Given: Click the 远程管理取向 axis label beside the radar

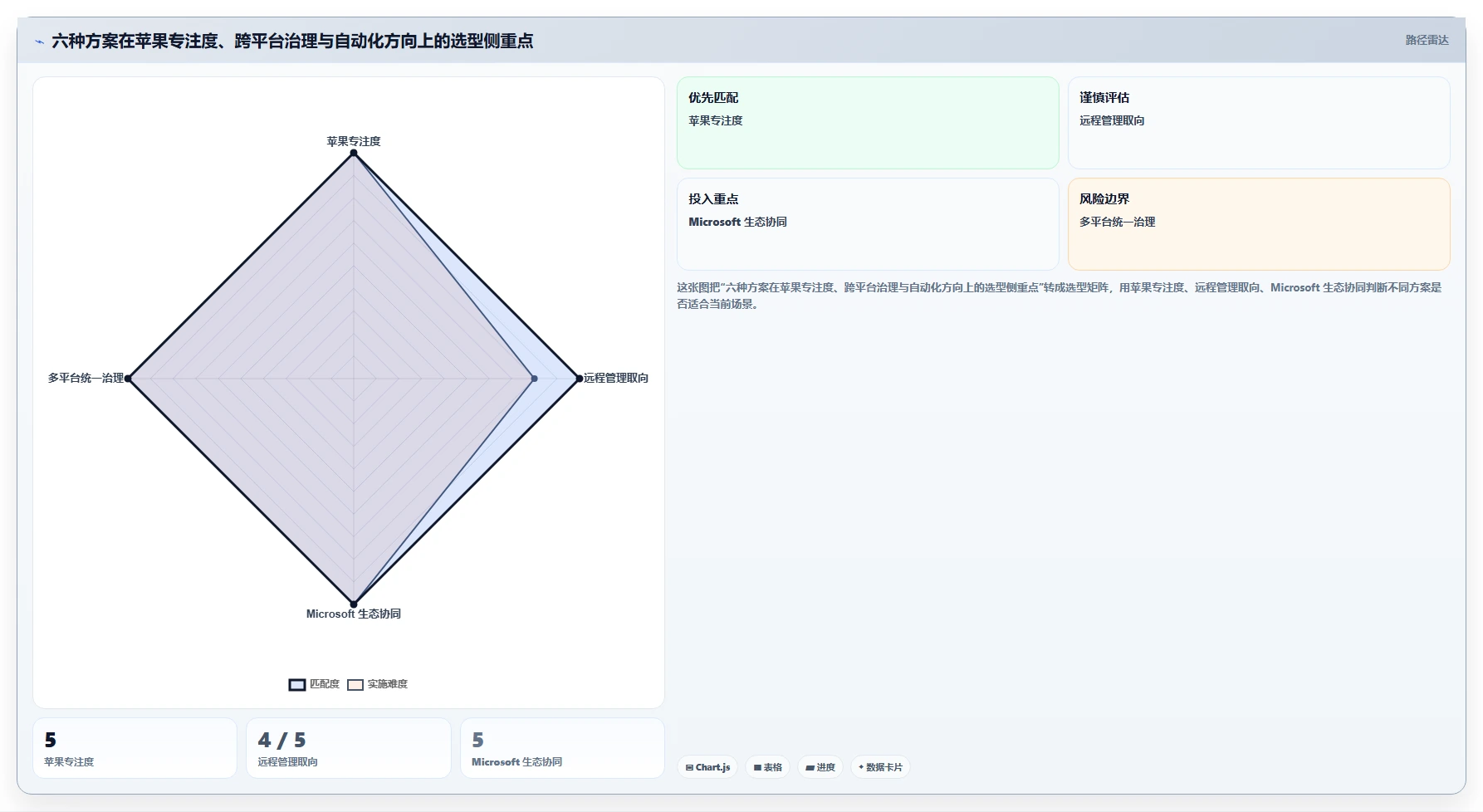Looking at the screenshot, I should 616,378.
